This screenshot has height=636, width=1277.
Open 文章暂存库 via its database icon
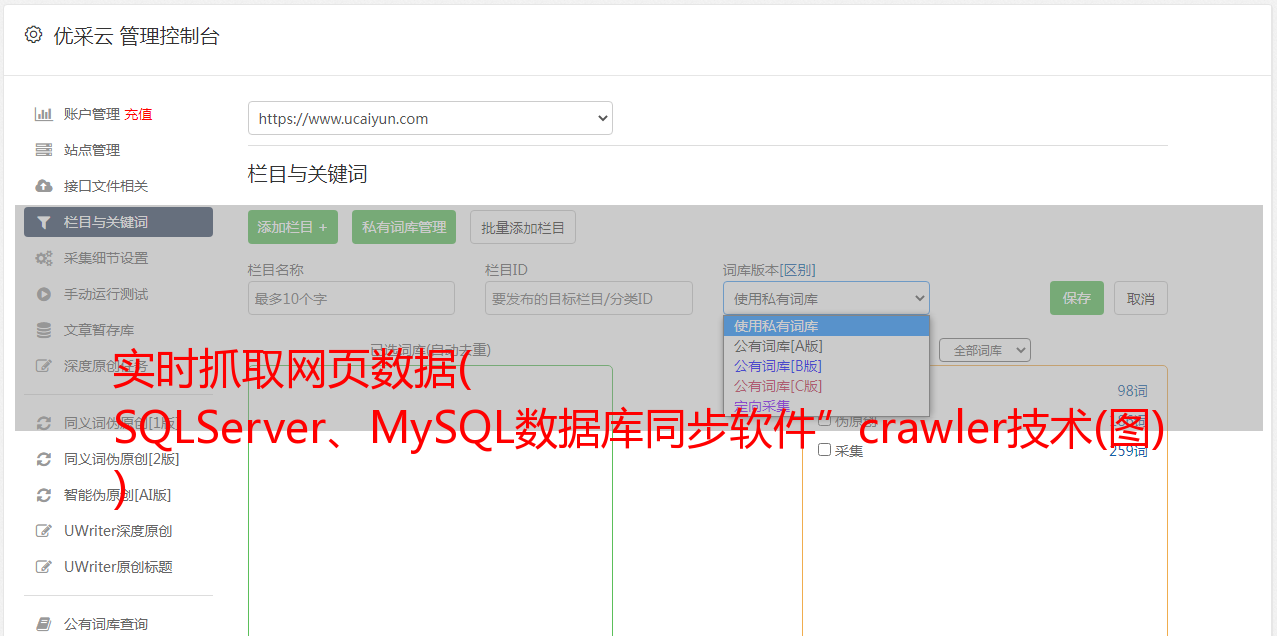[43, 330]
